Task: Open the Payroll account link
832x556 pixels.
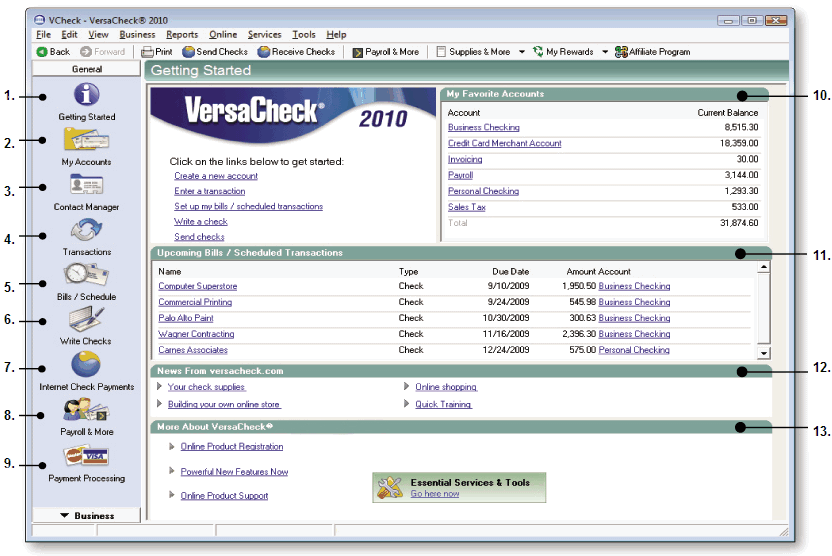Action: (x=460, y=175)
